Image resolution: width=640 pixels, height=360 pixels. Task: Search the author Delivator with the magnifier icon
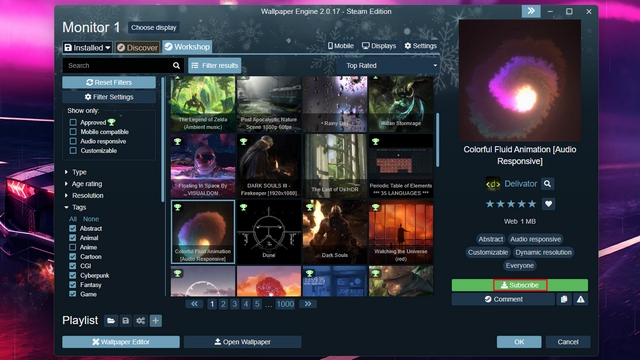click(547, 184)
